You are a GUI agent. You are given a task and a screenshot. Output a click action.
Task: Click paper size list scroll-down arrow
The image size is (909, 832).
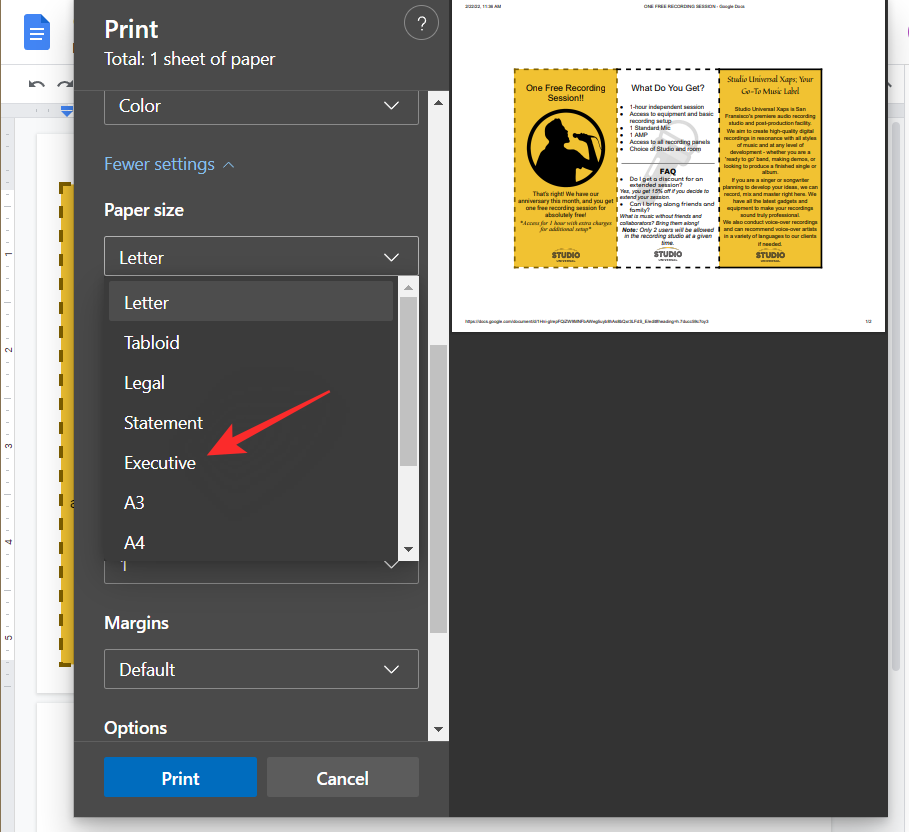[408, 549]
